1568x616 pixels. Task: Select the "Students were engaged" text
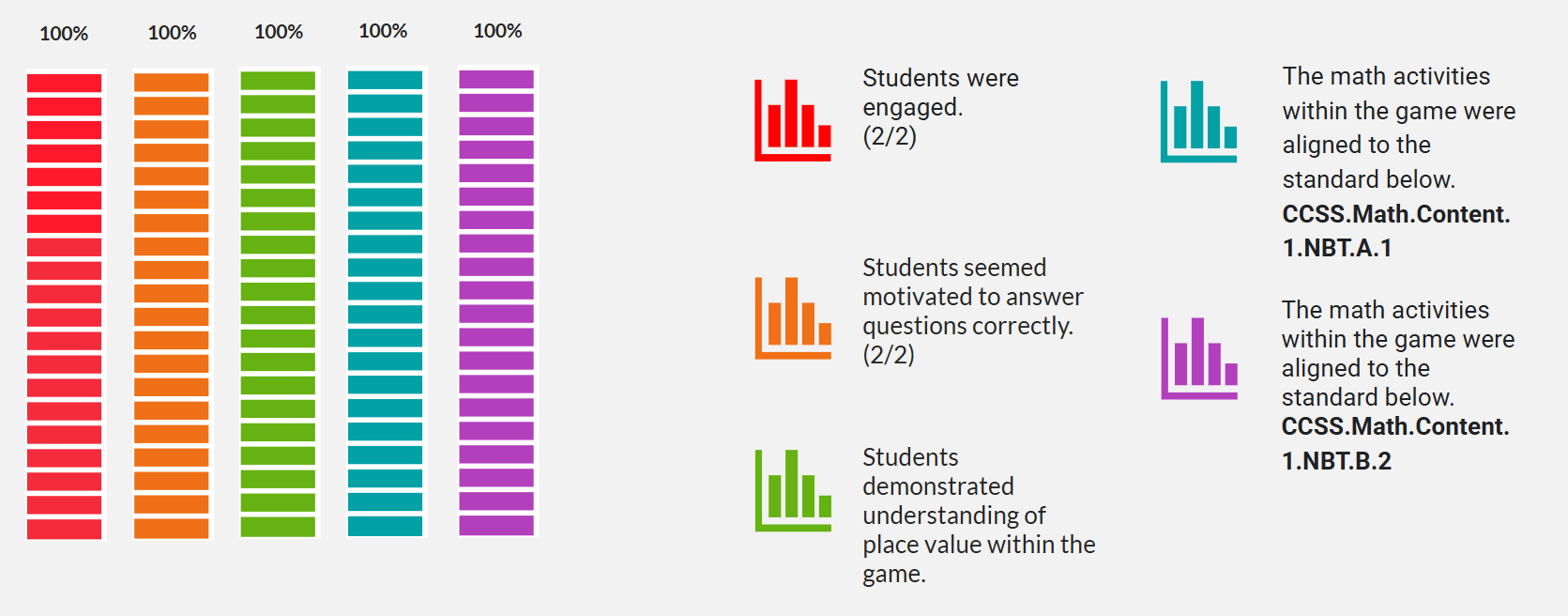click(939, 92)
